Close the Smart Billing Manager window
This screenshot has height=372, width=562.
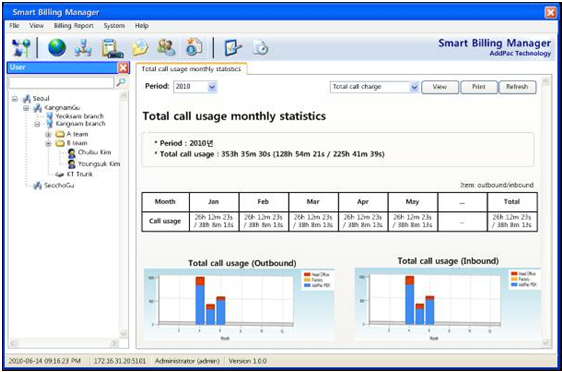551,13
